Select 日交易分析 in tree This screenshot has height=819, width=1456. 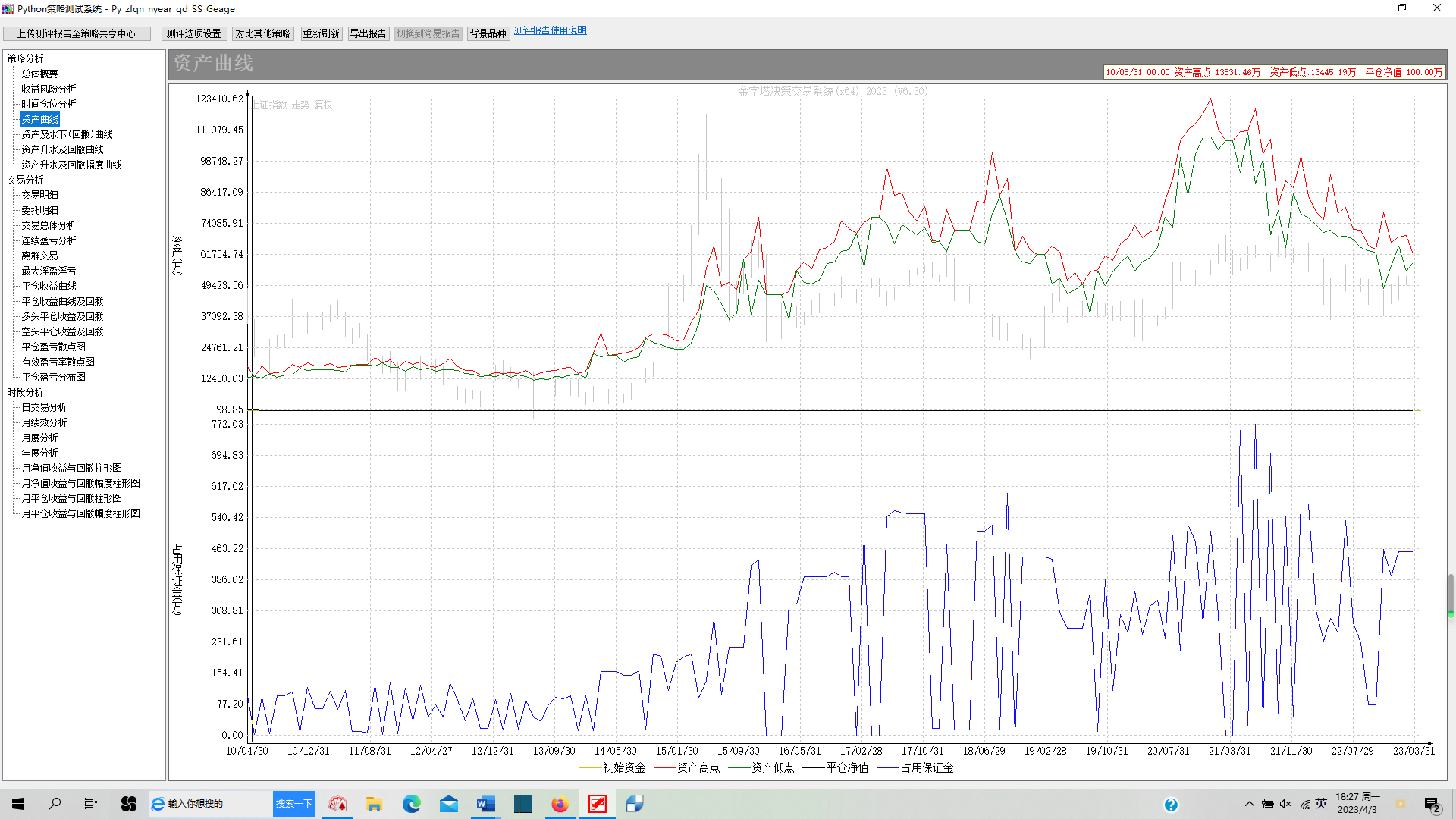click(x=44, y=407)
